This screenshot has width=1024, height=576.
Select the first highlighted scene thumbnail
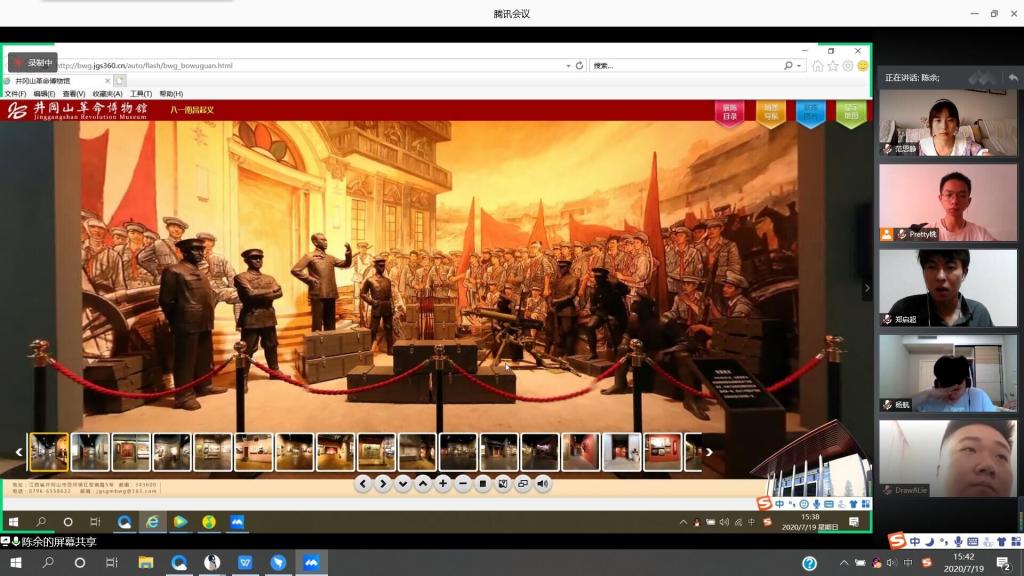tap(49, 452)
